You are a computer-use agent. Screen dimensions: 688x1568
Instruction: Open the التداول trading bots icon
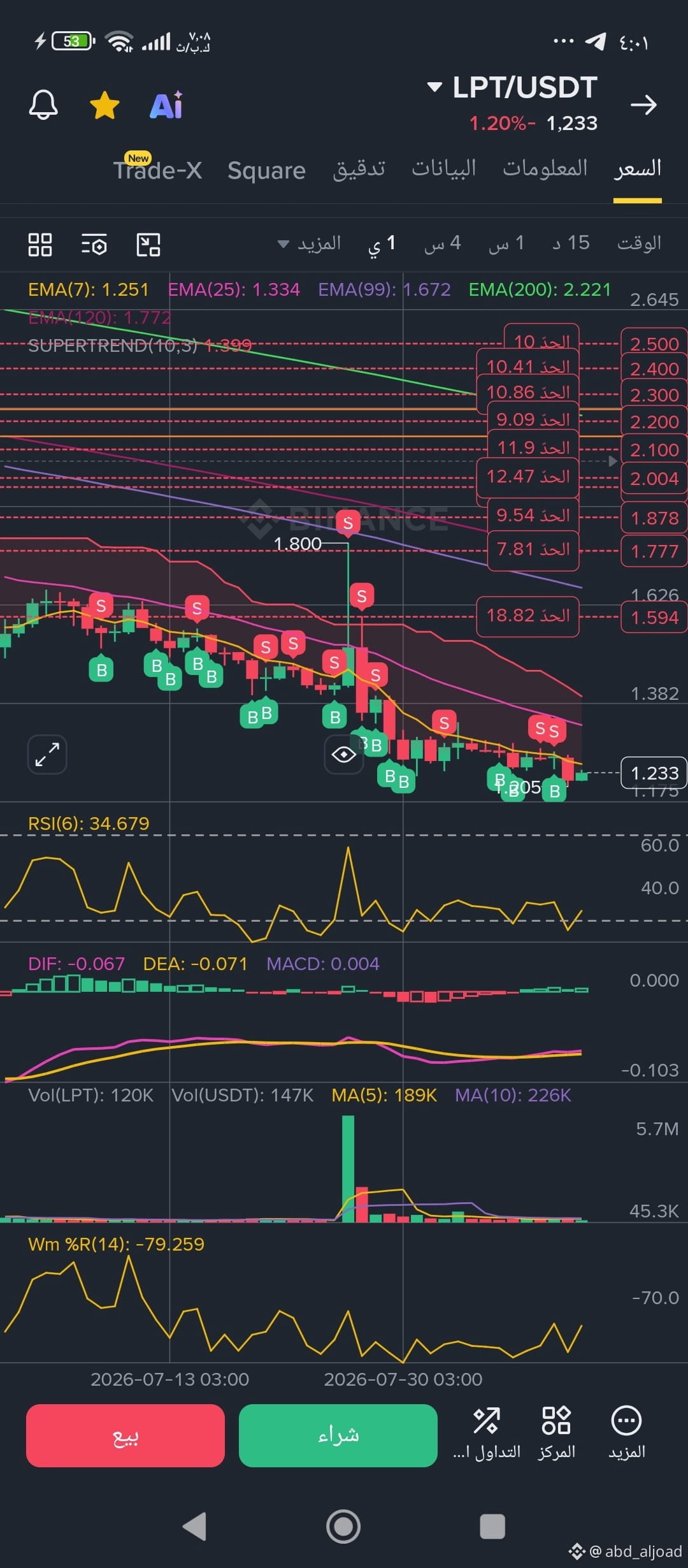tap(487, 1433)
